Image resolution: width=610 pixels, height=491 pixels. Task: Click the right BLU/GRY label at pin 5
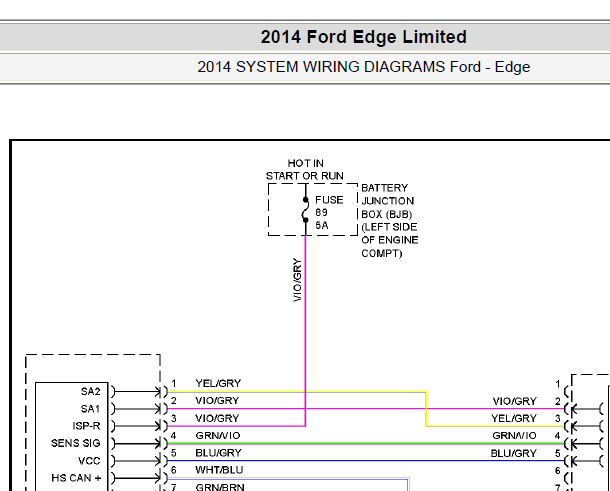coord(514,453)
